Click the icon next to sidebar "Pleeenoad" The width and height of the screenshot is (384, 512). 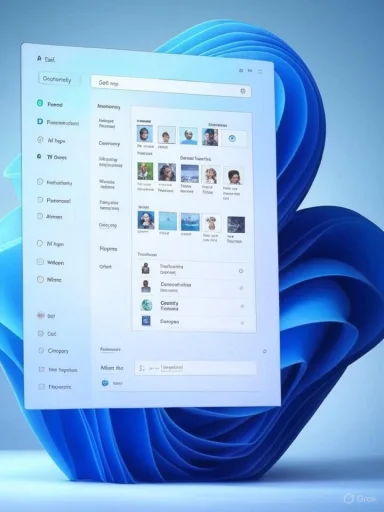pyautogui.click(x=40, y=200)
